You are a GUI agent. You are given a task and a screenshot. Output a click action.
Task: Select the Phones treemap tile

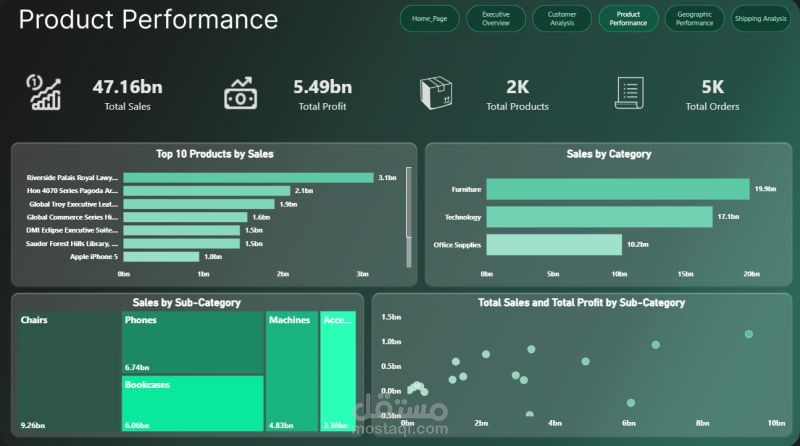pos(193,342)
